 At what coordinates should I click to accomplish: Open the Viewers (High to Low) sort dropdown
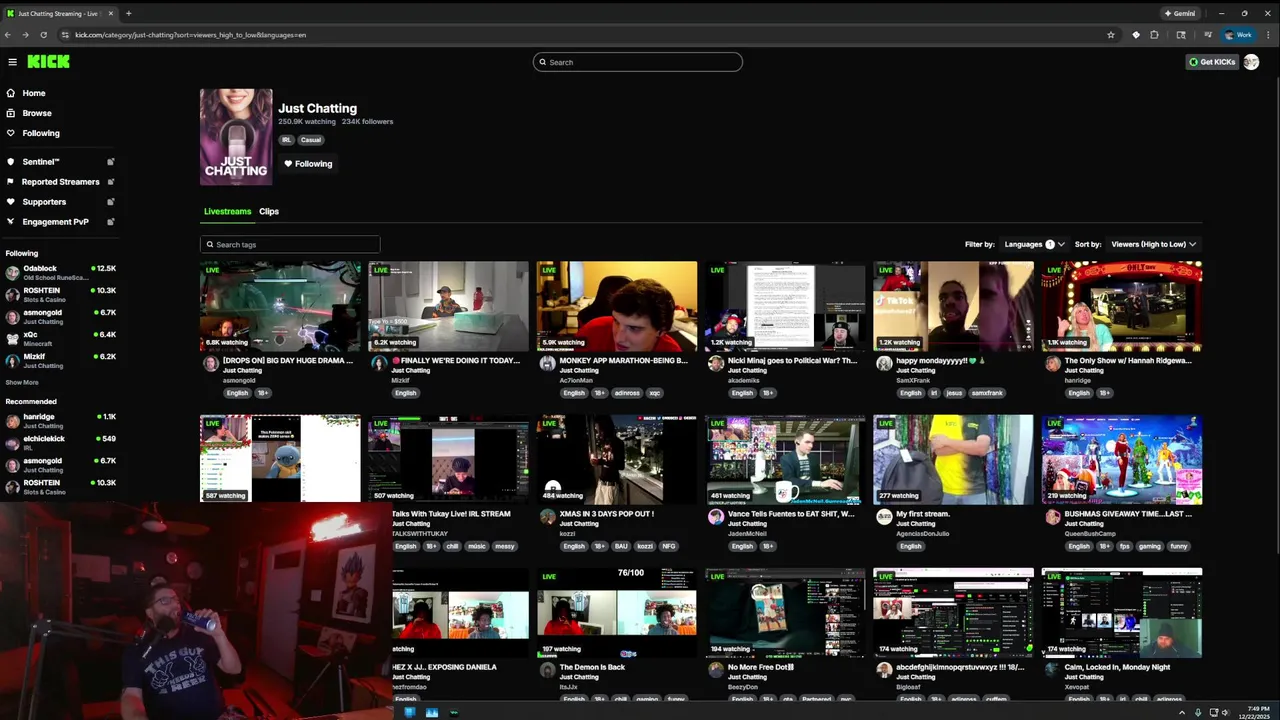click(x=1153, y=244)
